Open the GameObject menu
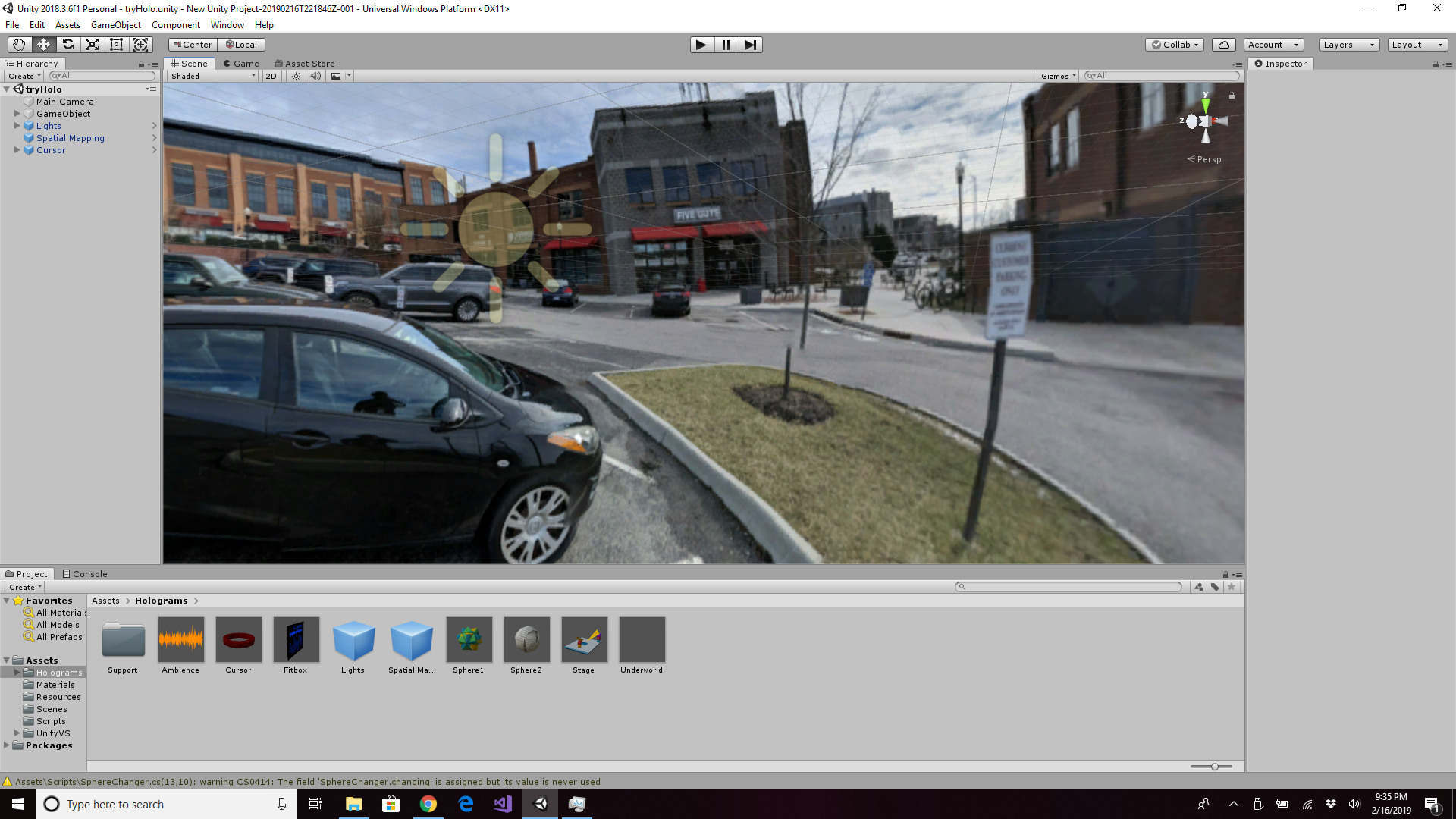1456x819 pixels. [x=115, y=25]
